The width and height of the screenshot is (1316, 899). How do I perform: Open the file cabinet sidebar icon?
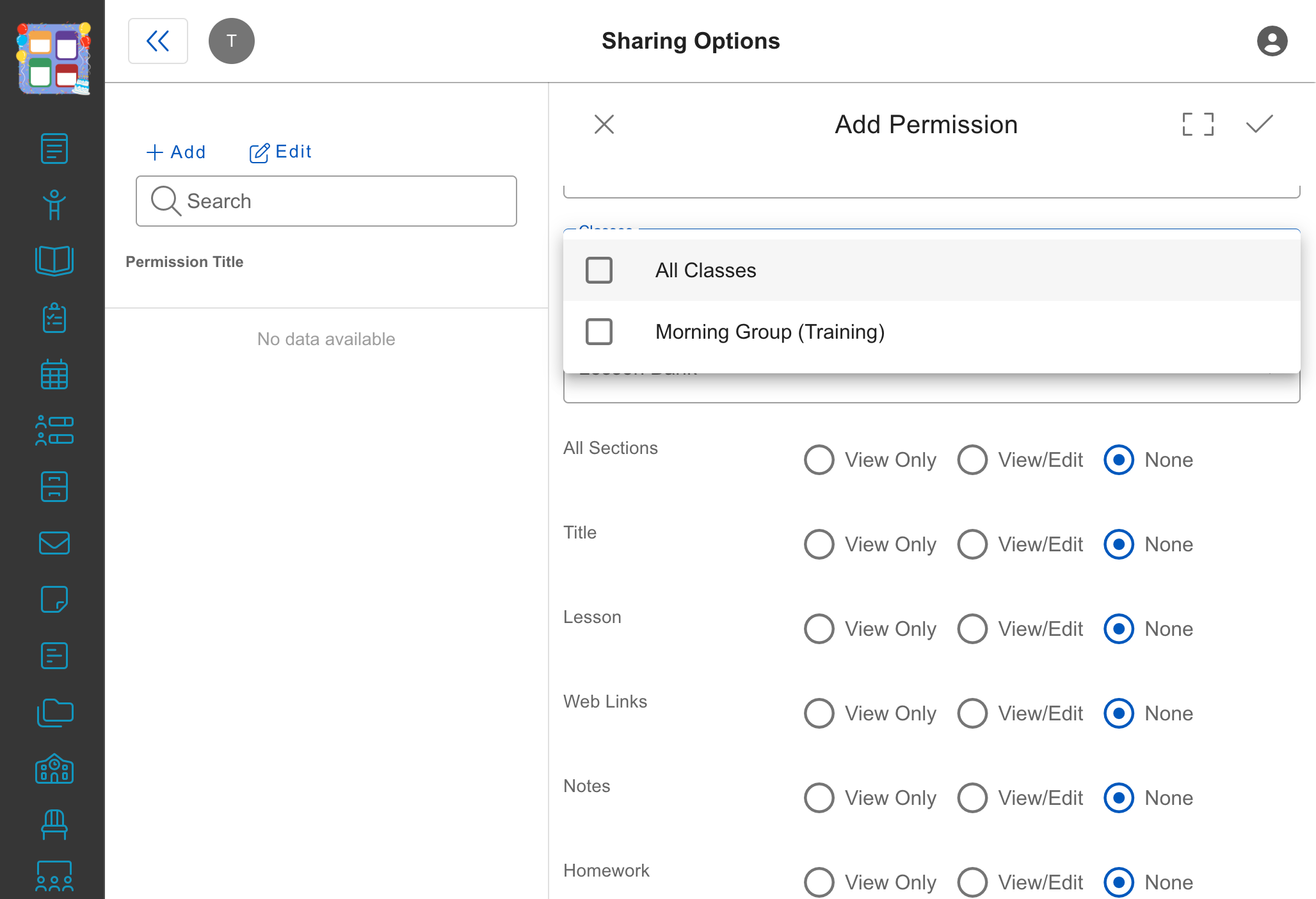tap(54, 487)
